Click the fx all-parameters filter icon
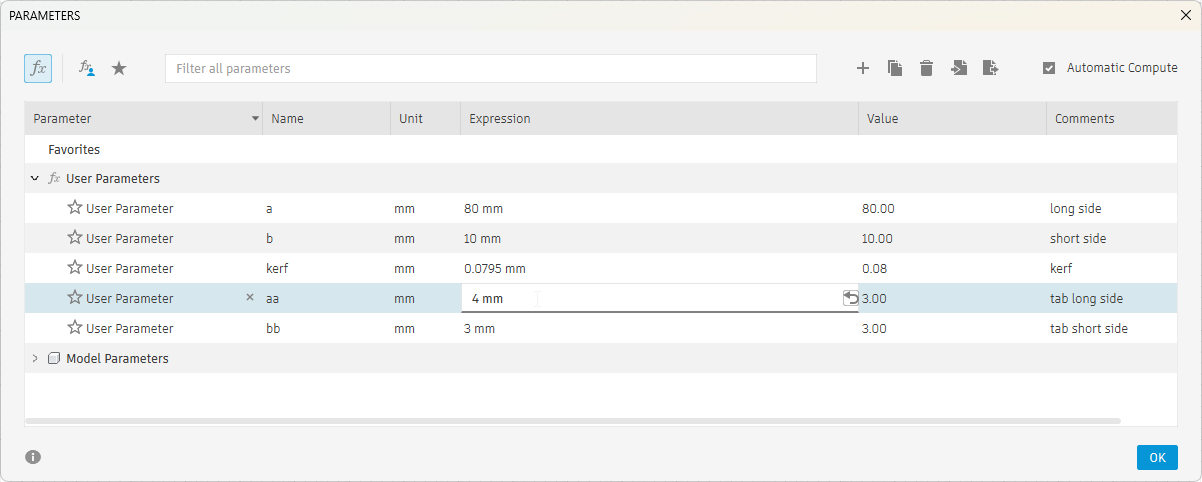Viewport: 1202px width, 482px height. 38,68
